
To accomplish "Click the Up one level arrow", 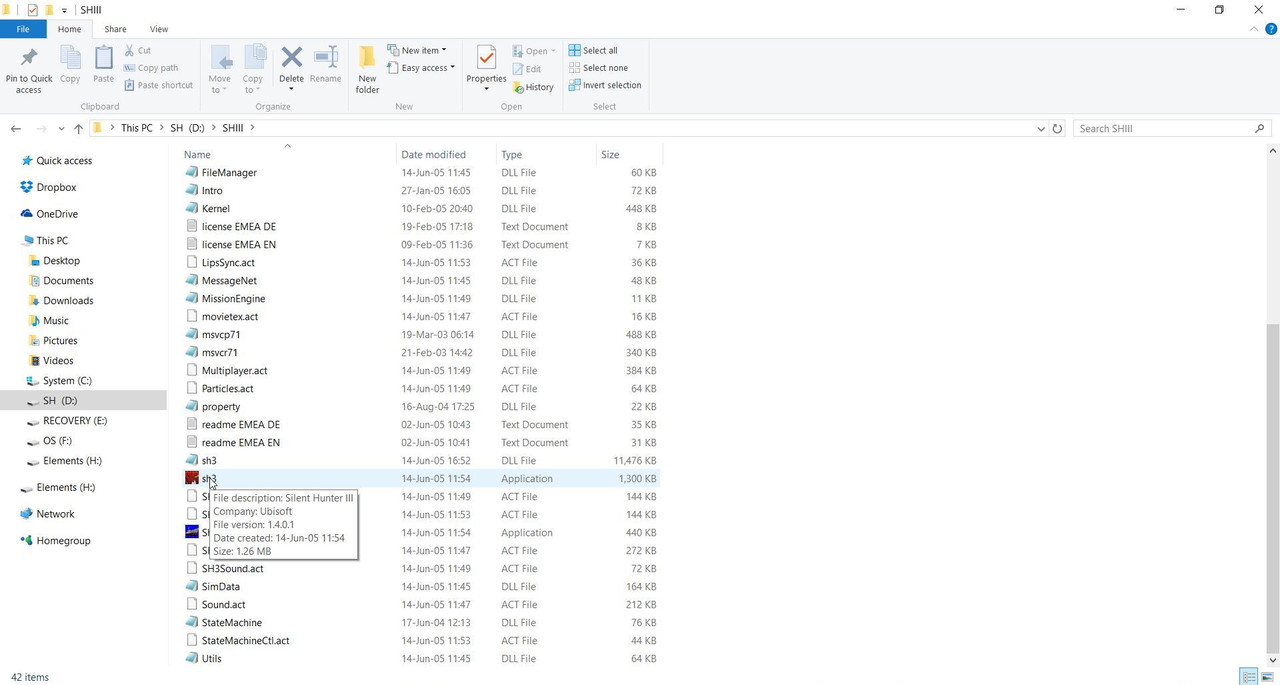I will pos(79,128).
